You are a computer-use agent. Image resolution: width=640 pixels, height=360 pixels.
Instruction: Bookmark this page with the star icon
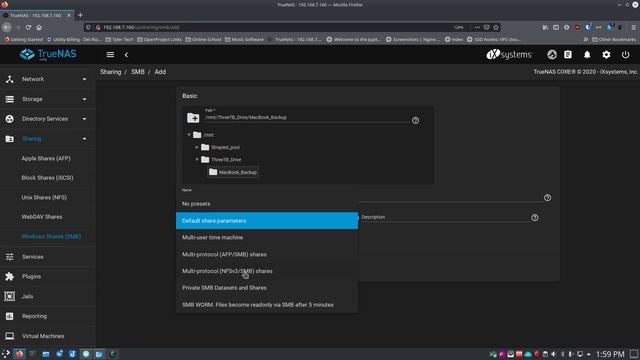pos(496,27)
